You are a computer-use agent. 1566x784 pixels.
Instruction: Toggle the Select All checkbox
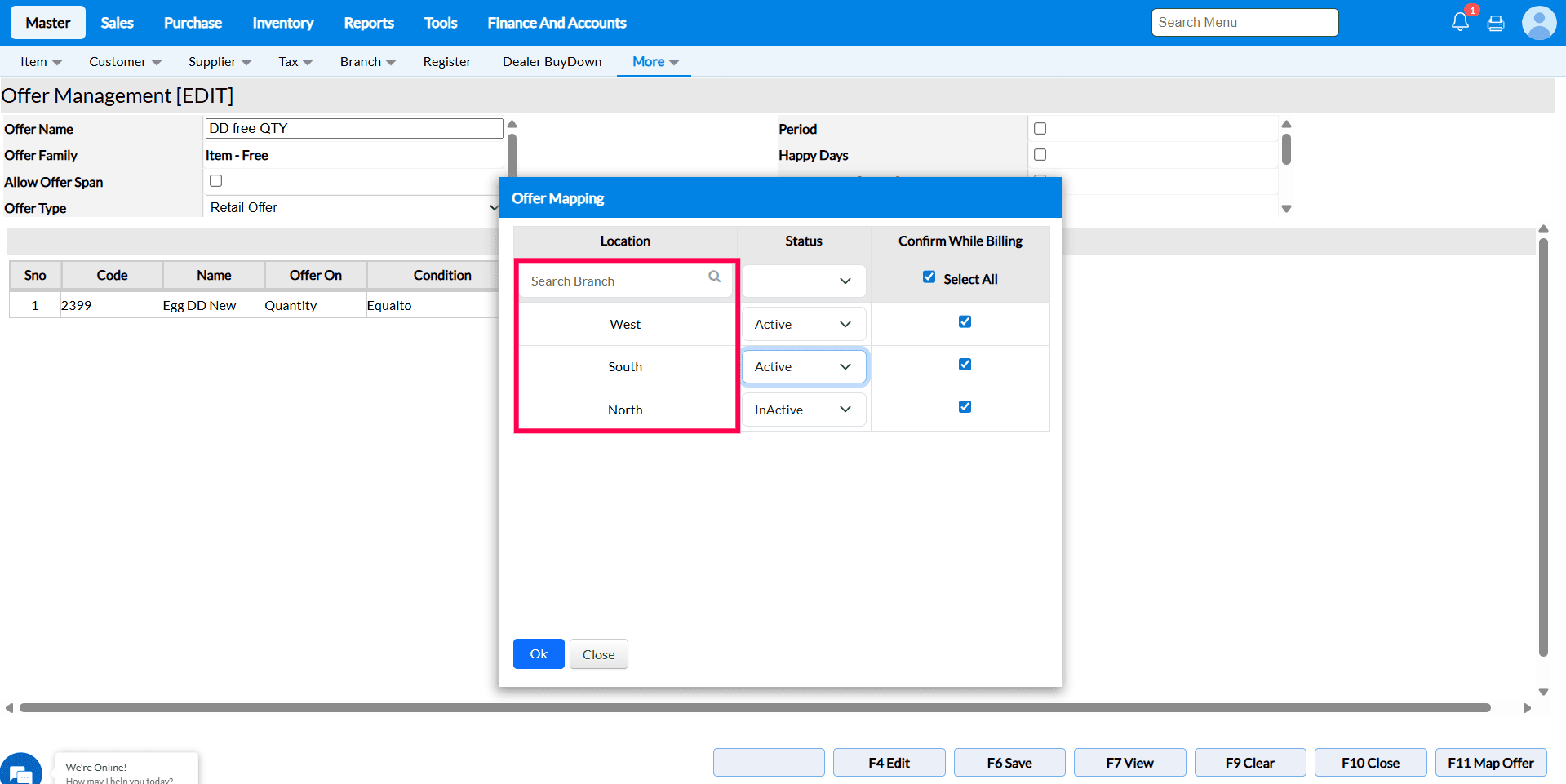[x=929, y=277]
